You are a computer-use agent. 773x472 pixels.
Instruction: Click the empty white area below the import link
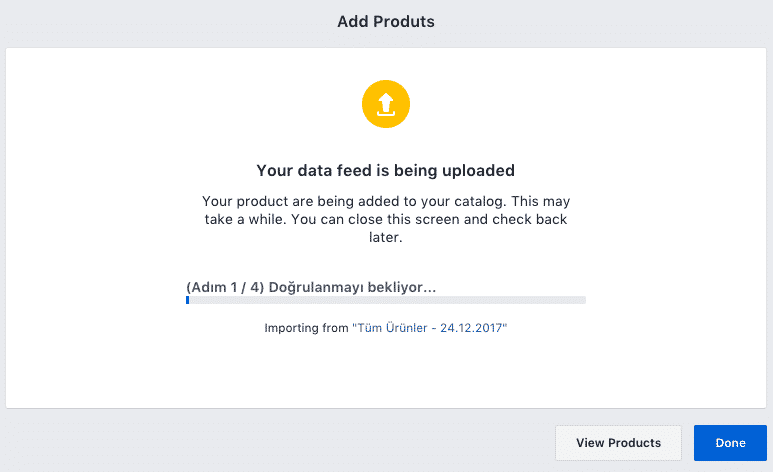pos(386,372)
